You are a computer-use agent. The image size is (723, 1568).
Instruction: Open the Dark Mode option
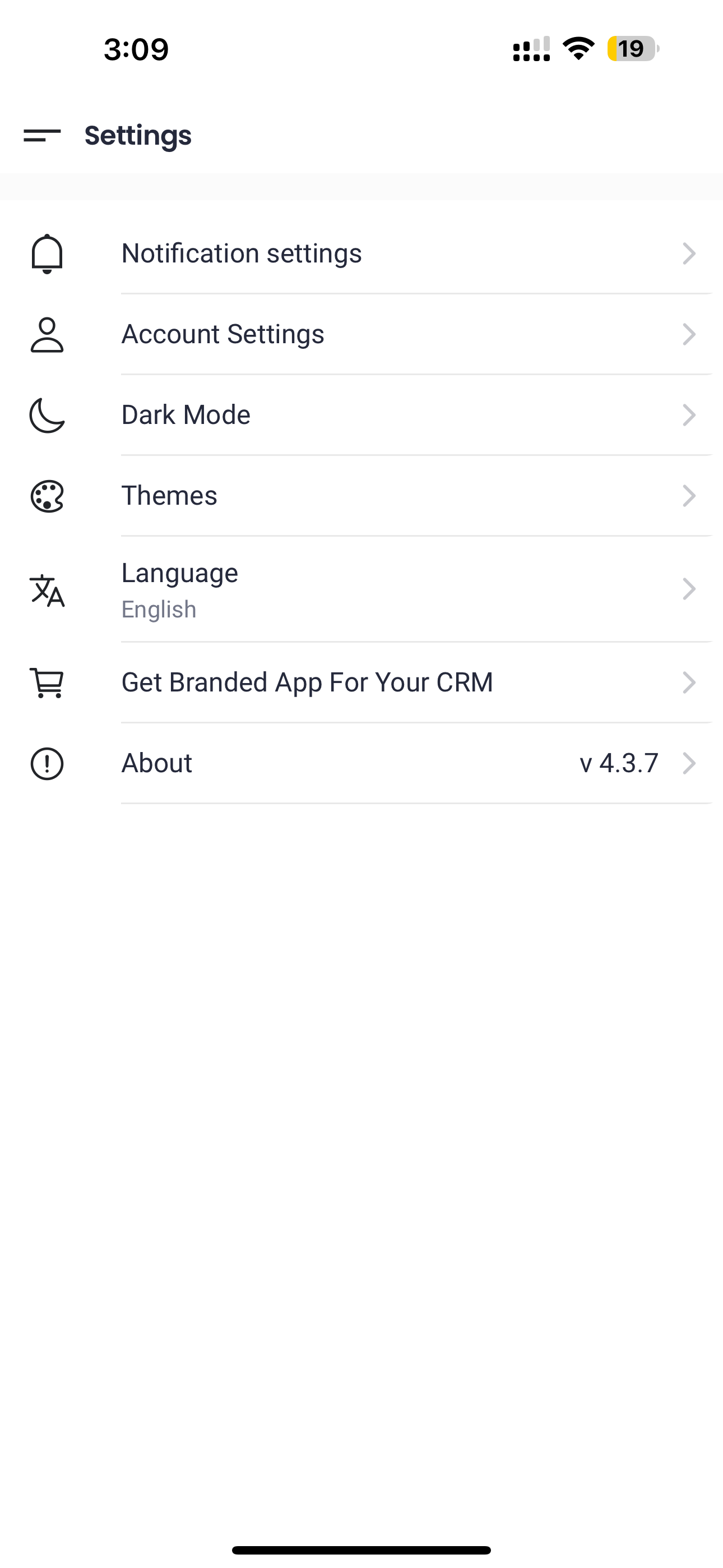click(x=186, y=415)
